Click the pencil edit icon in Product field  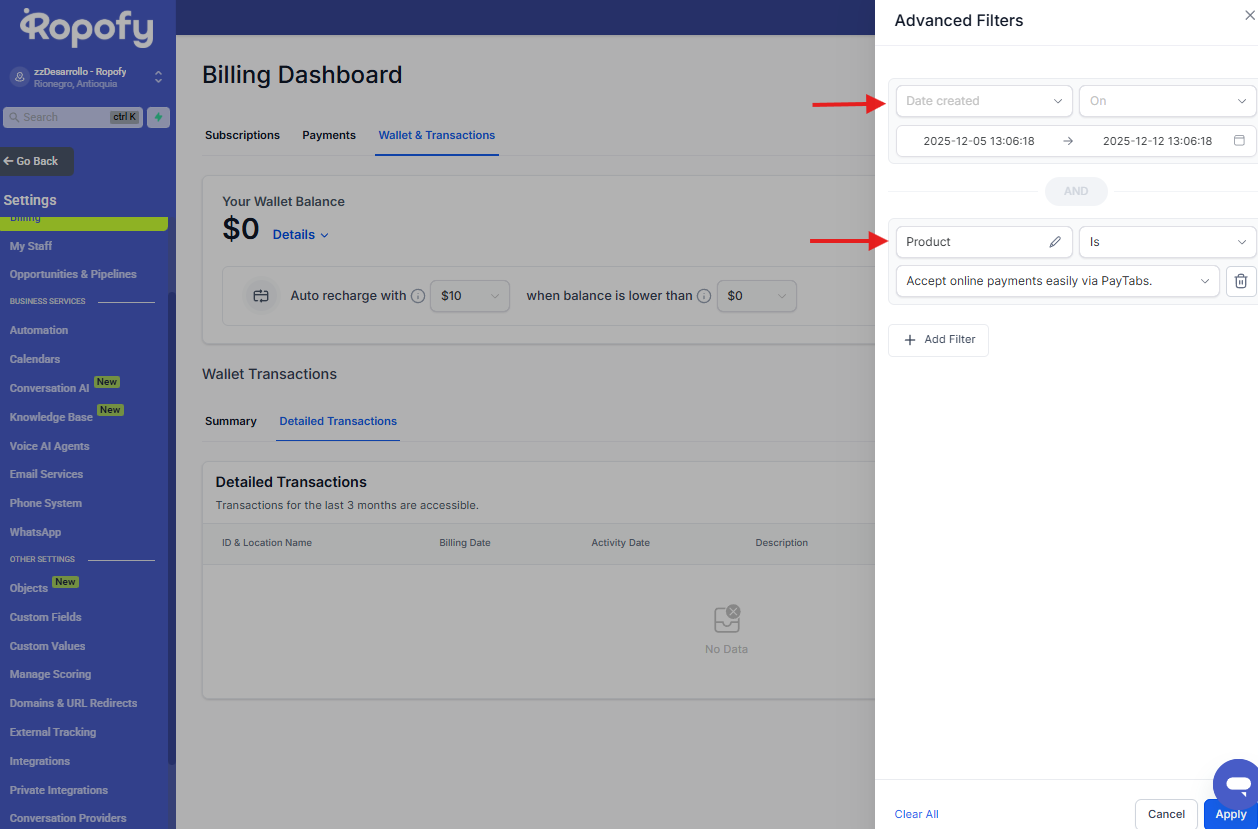pyautogui.click(x=1055, y=242)
